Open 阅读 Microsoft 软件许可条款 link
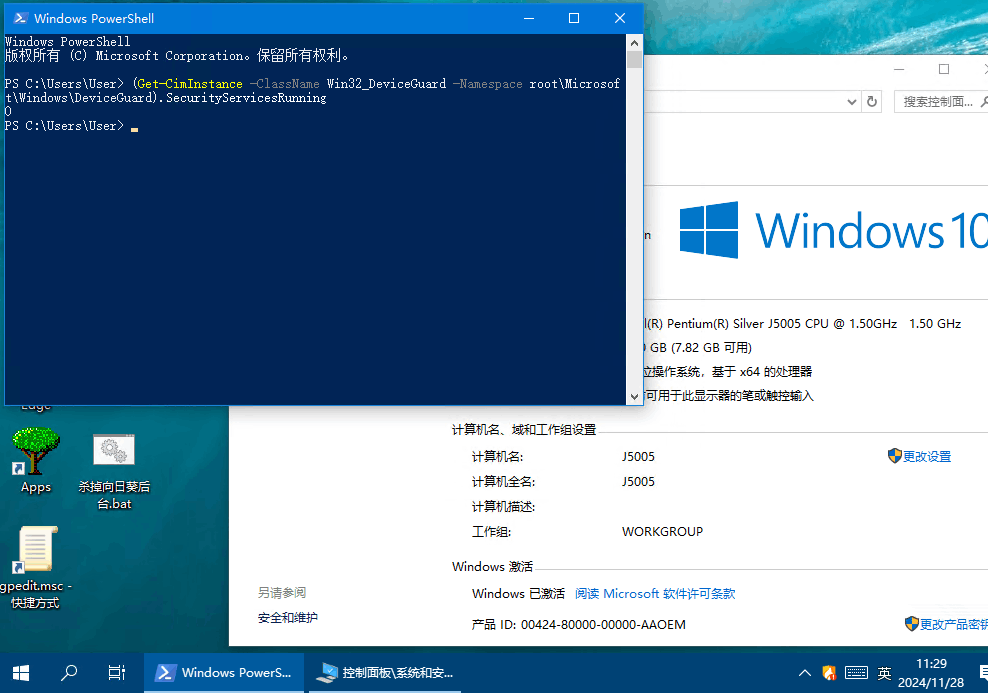Viewport: 988px width, 693px height. point(655,593)
